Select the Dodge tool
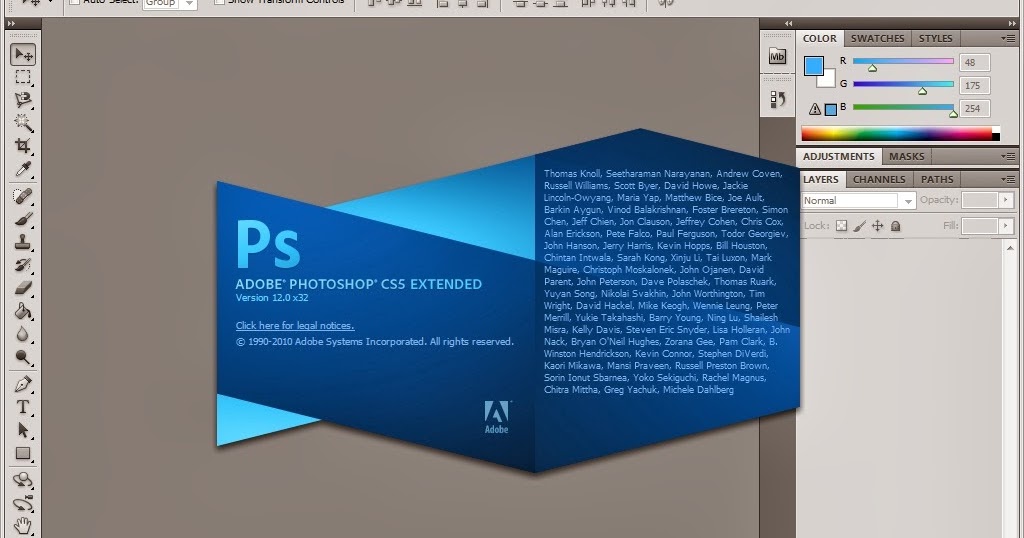Image resolution: width=1024 pixels, height=538 pixels. (23, 357)
